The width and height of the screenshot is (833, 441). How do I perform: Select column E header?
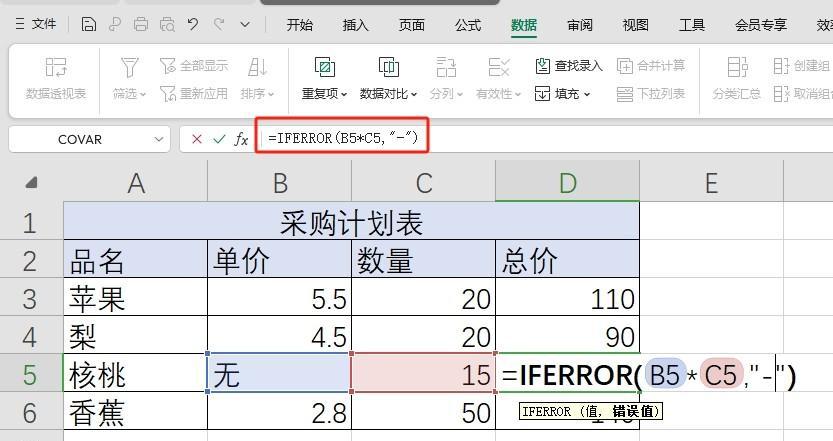point(711,183)
